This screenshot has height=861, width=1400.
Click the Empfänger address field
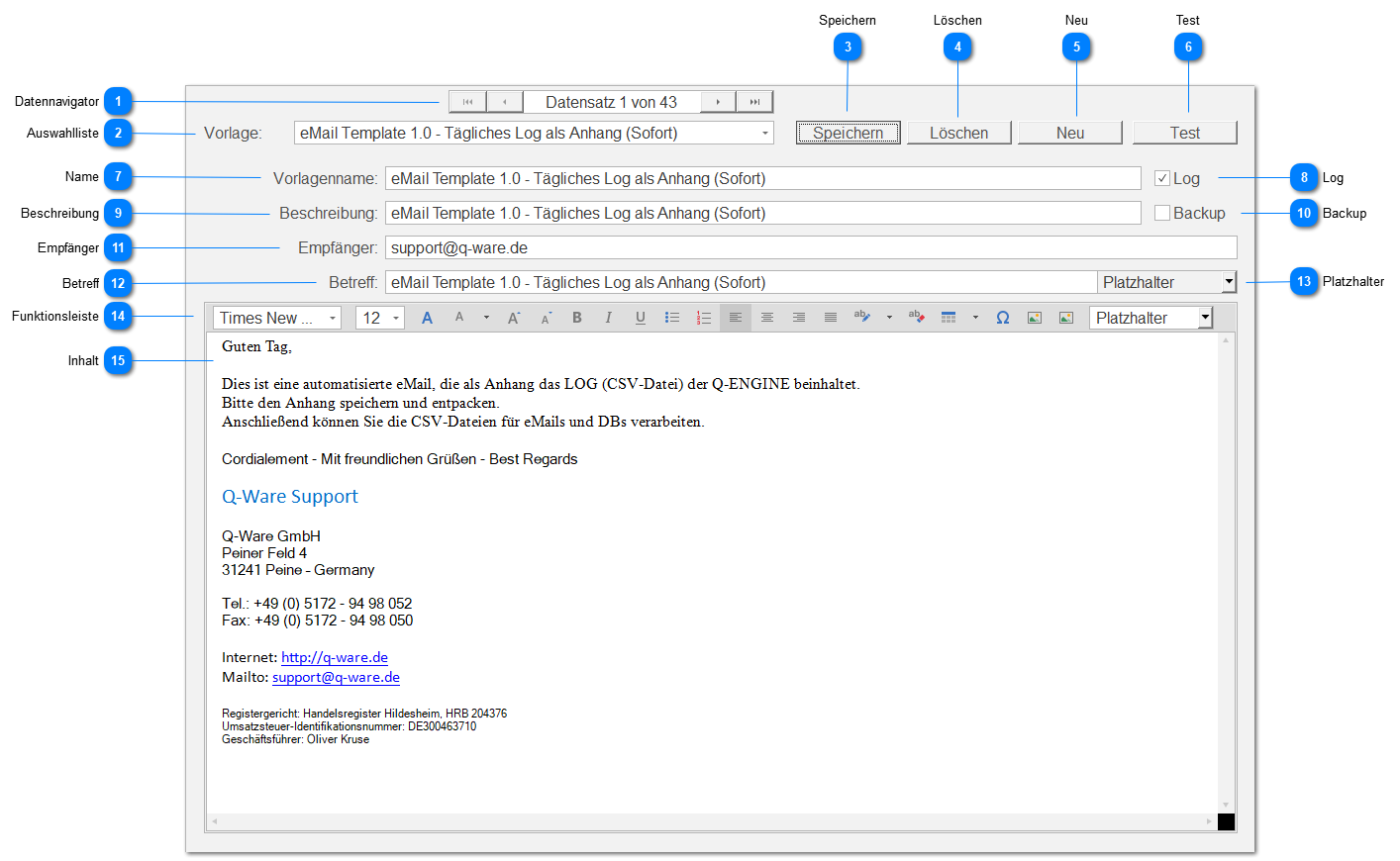coord(811,247)
